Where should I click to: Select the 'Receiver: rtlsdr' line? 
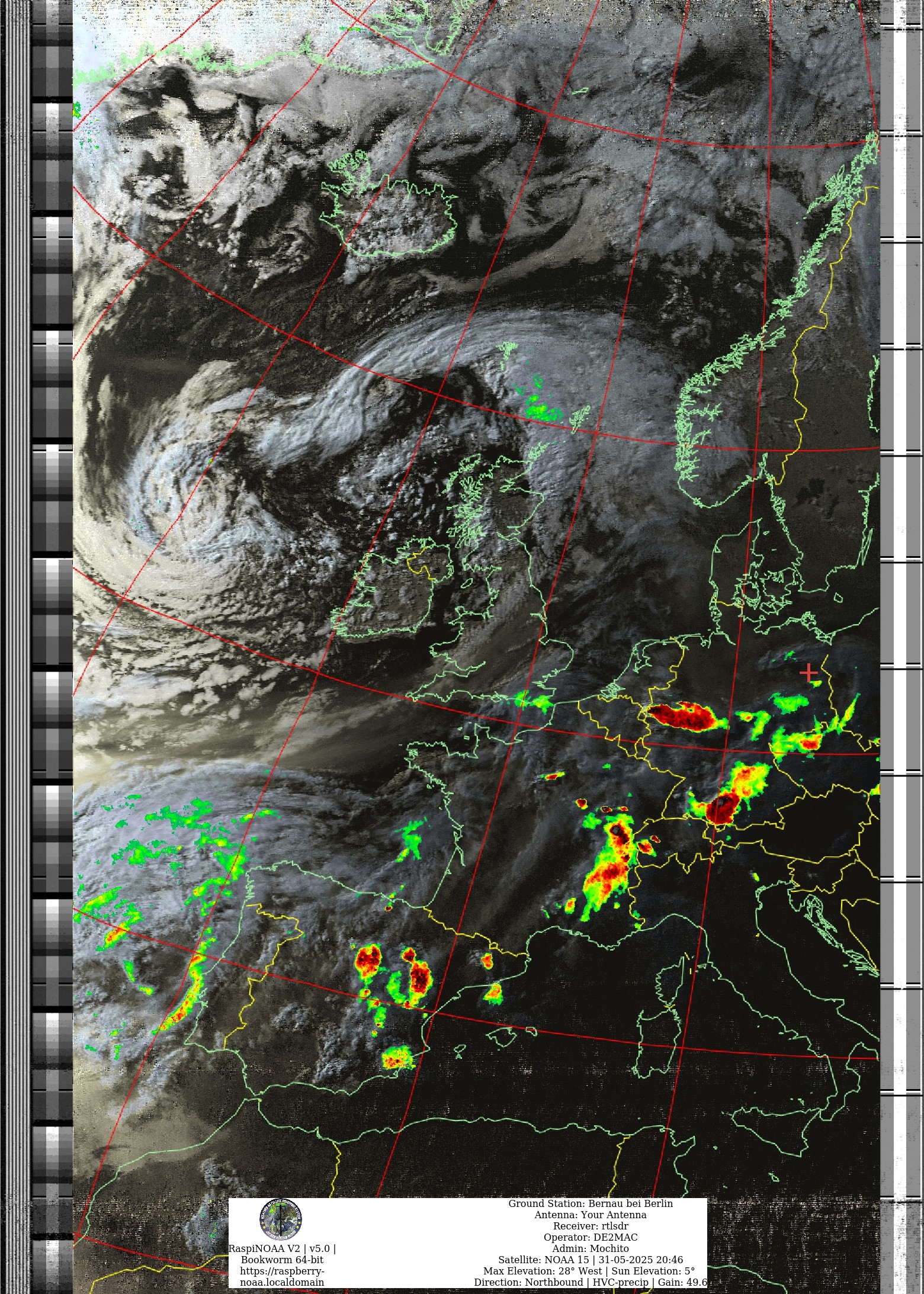tap(591, 1226)
